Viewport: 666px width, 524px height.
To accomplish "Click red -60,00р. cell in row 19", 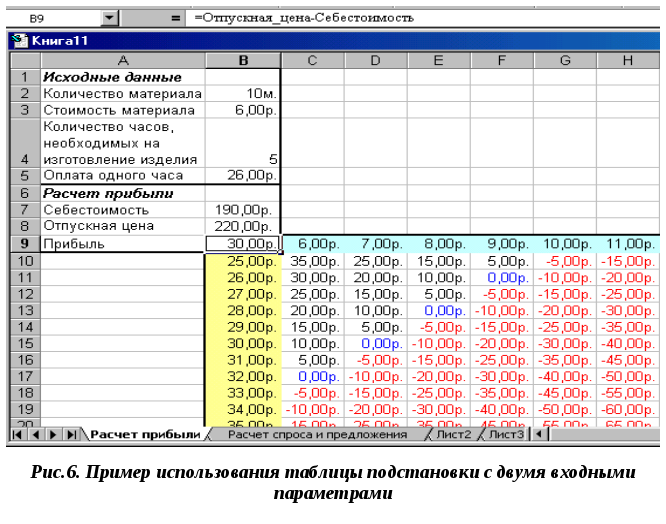I will tap(629, 409).
